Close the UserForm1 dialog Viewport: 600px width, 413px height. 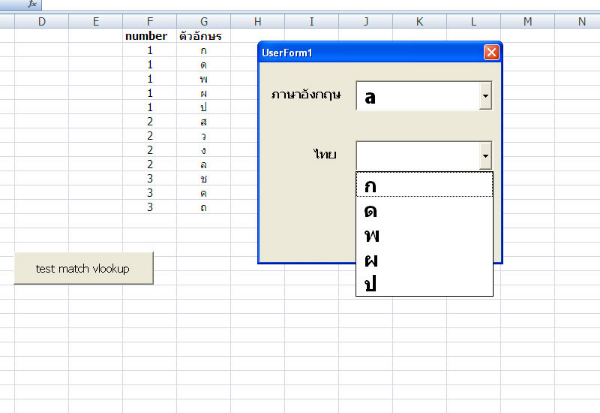(x=490, y=52)
